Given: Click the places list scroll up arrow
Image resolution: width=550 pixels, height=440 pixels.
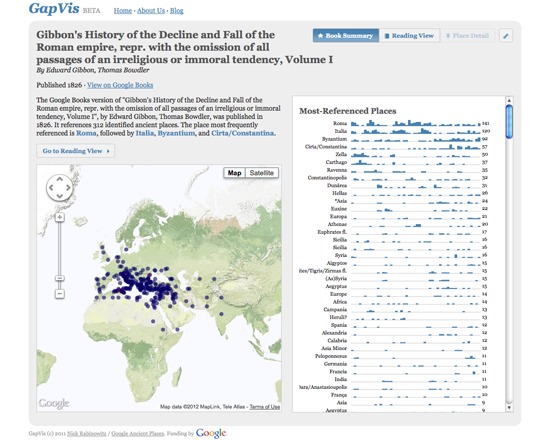Looking at the screenshot, I should pyautogui.click(x=509, y=100).
